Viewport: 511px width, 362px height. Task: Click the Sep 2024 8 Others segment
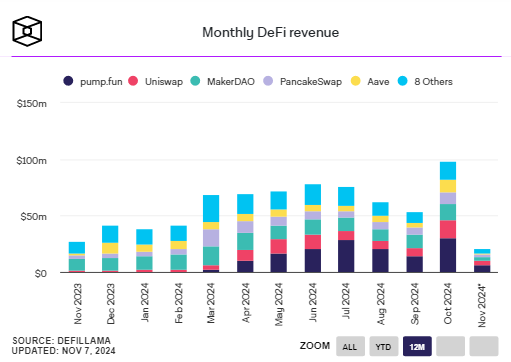click(x=414, y=218)
